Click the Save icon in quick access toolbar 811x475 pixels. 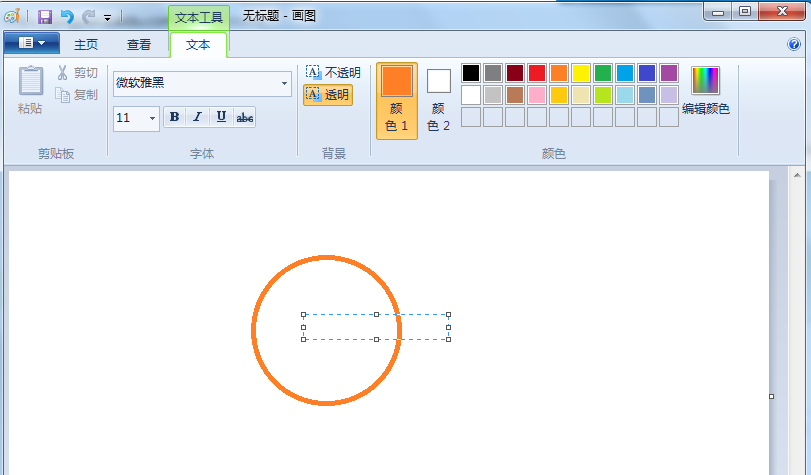[45, 17]
